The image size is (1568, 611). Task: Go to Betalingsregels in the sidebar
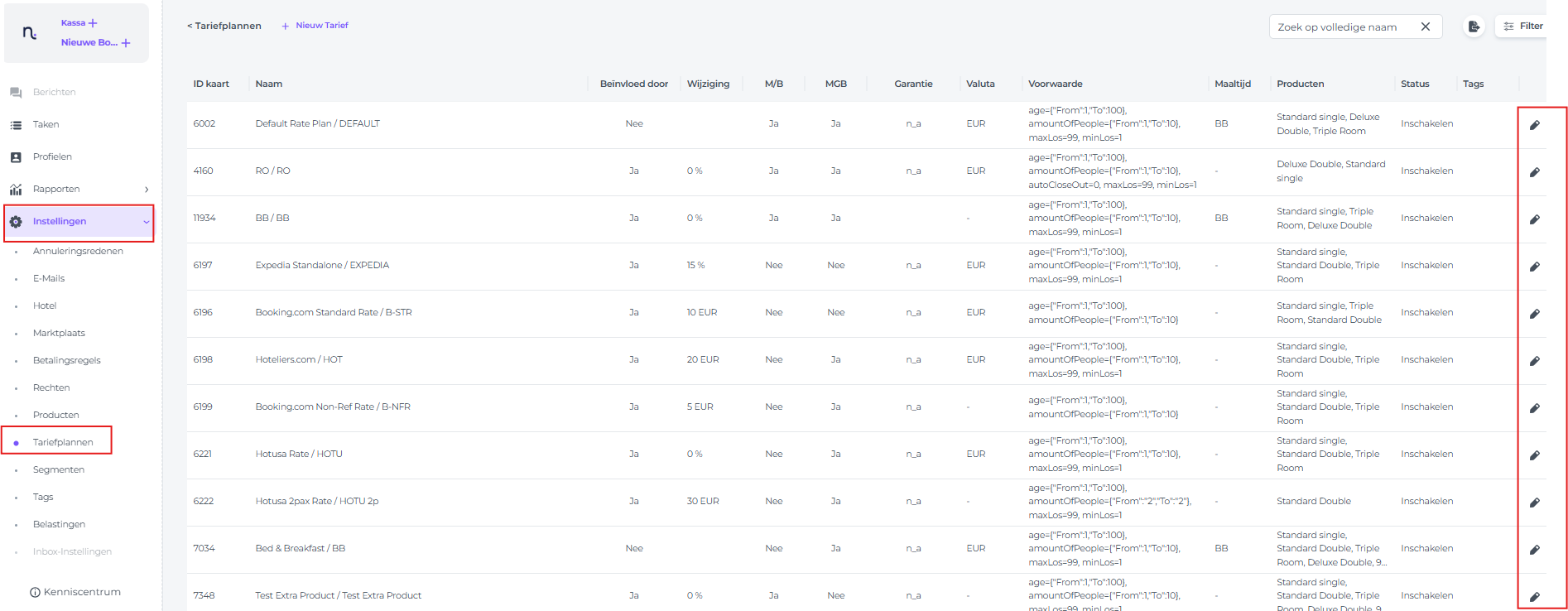click(67, 360)
